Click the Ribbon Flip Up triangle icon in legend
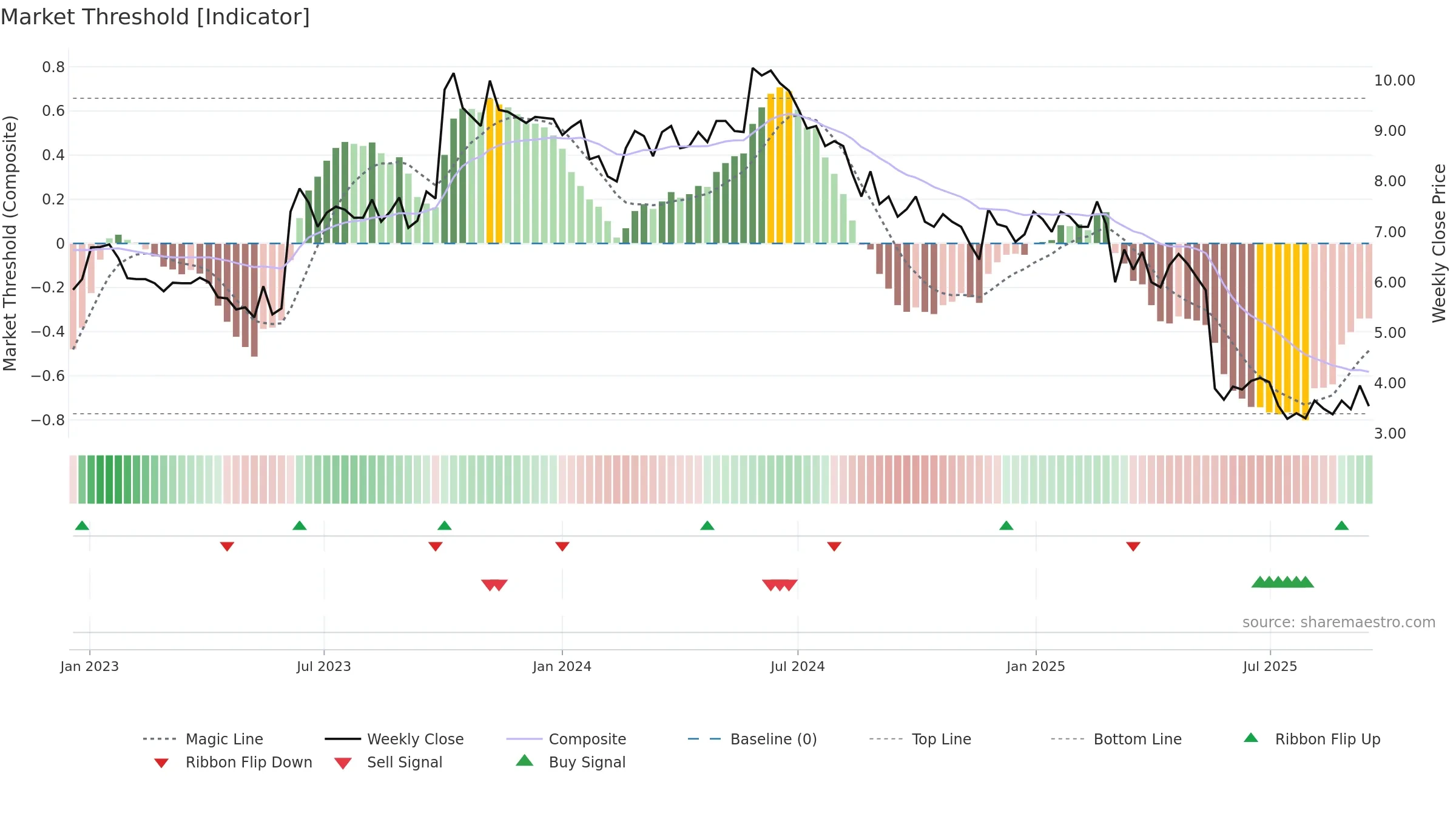Screen dimensions: 1456x819 (1251, 738)
